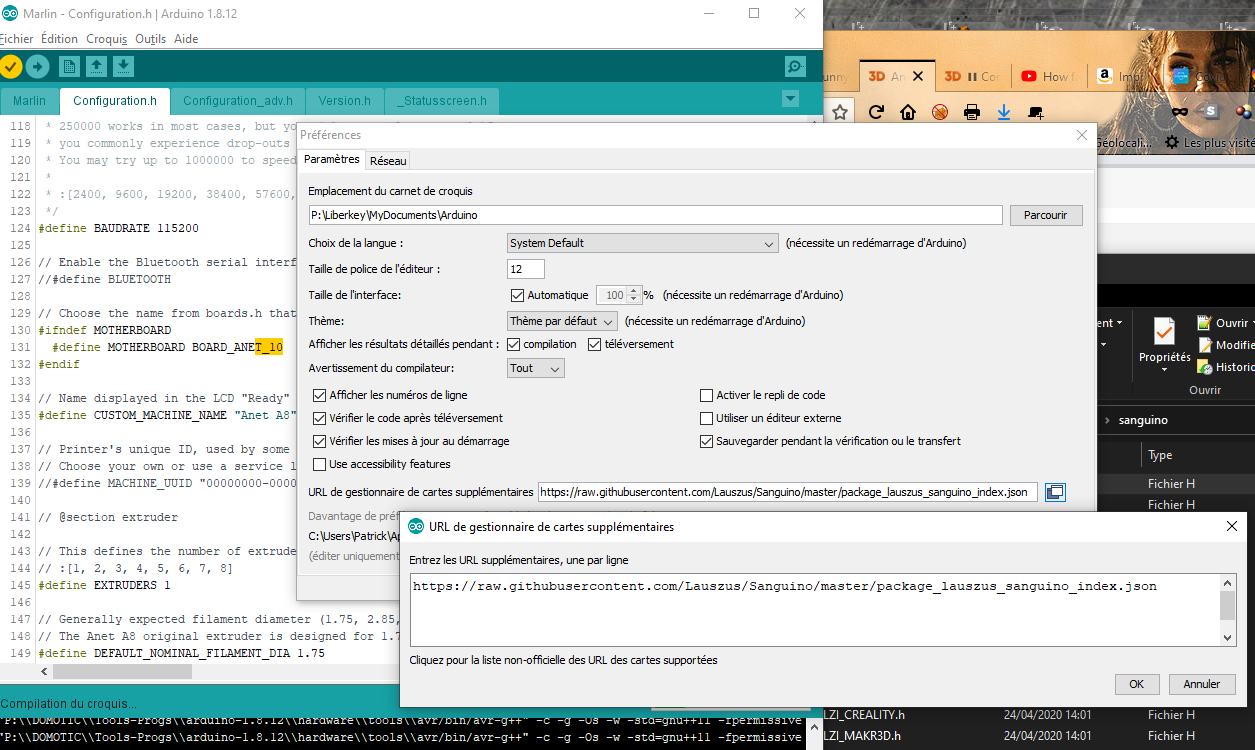
Task: Click the gray S extension icon in browser
Action: pyautogui.click(x=1211, y=112)
